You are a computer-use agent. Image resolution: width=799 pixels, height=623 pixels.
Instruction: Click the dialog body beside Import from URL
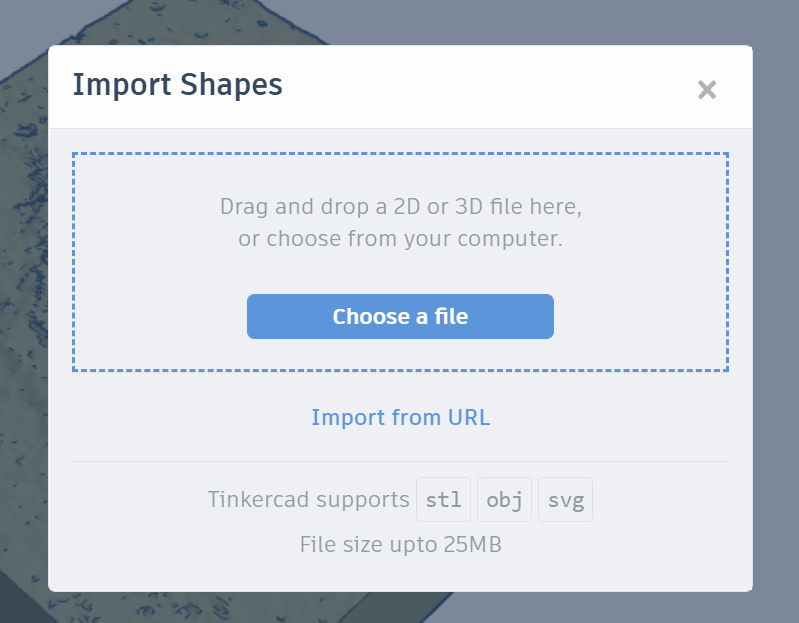pos(611,417)
